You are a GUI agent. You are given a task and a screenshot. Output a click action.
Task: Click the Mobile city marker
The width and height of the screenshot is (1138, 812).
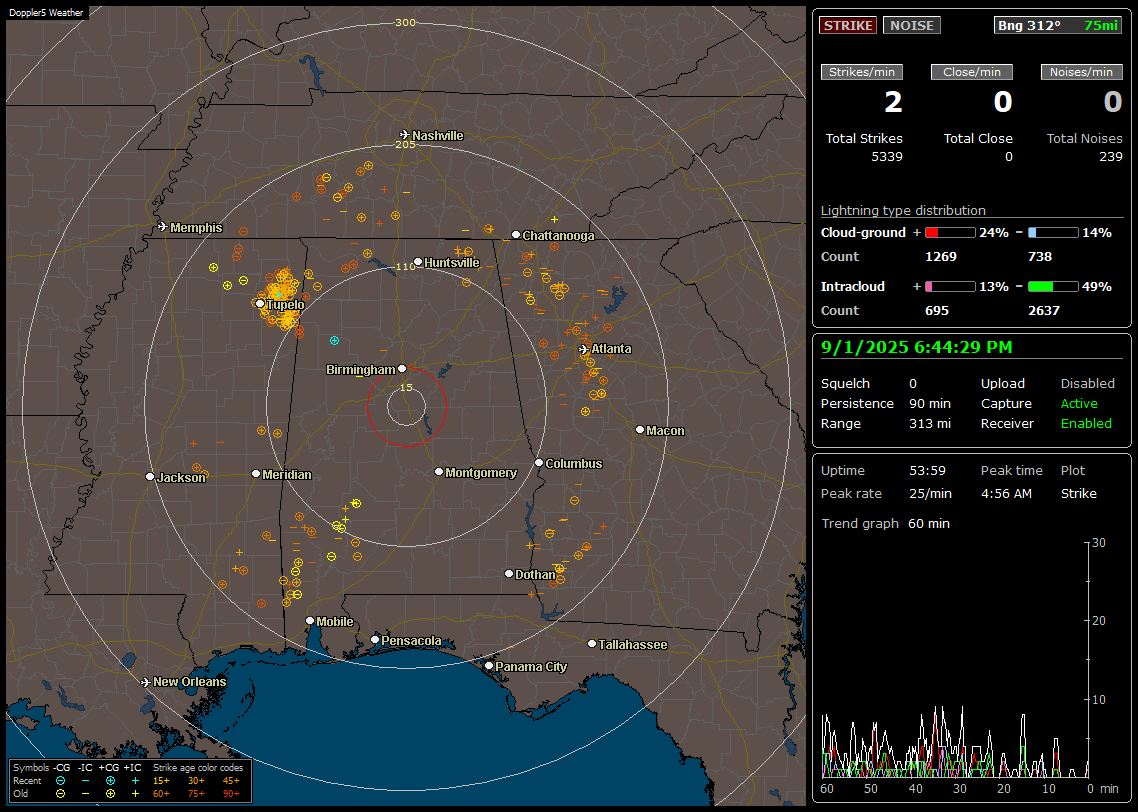(310, 620)
